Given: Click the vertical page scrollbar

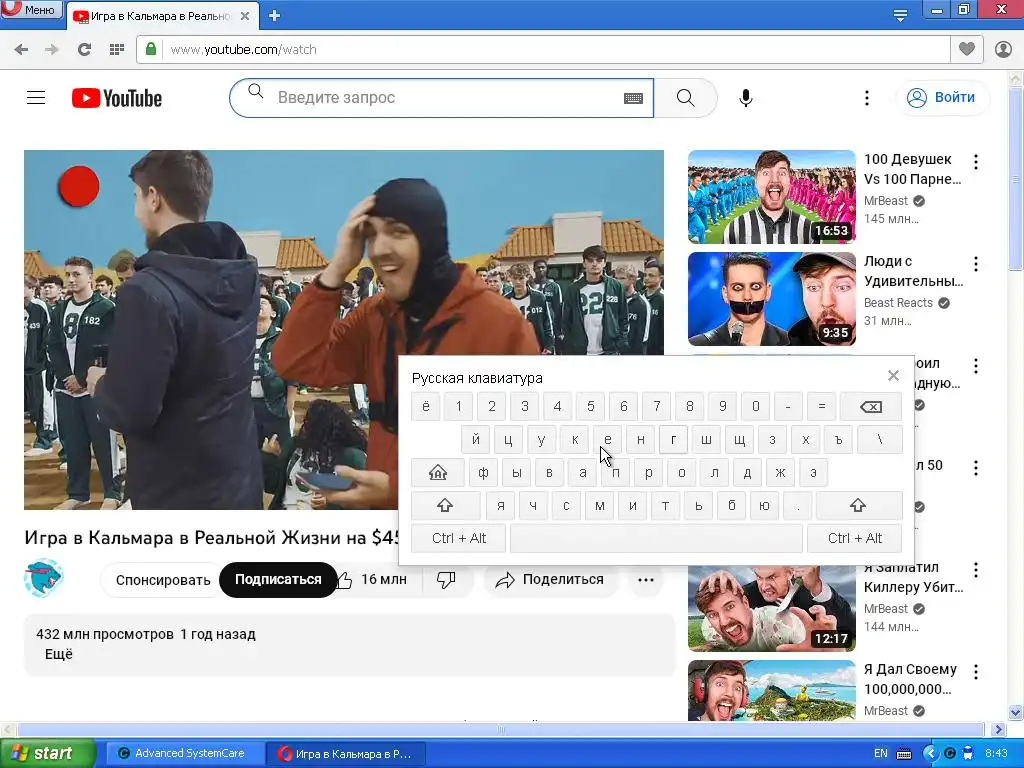Looking at the screenshot, I should pyautogui.click(x=1016, y=178).
